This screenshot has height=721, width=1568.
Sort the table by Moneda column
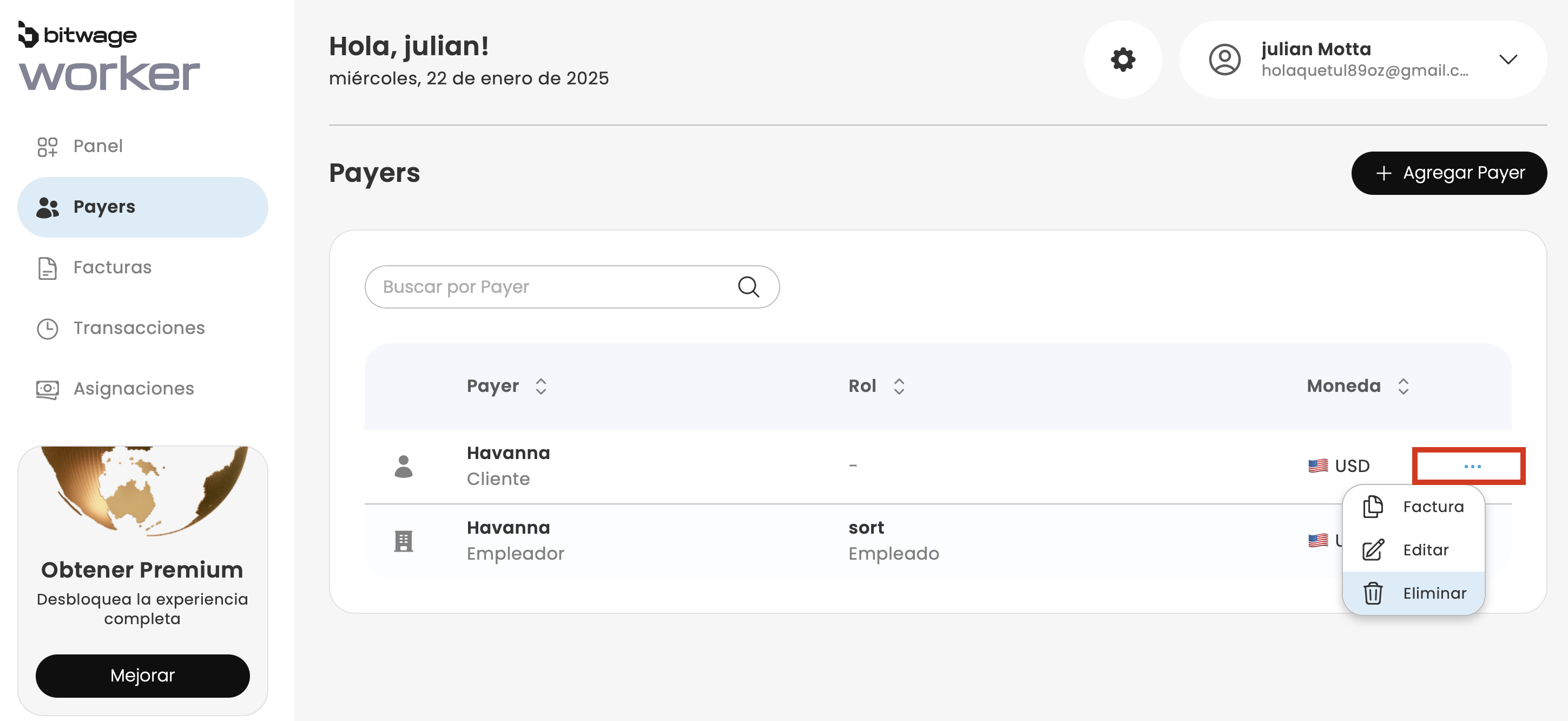[x=1403, y=386]
